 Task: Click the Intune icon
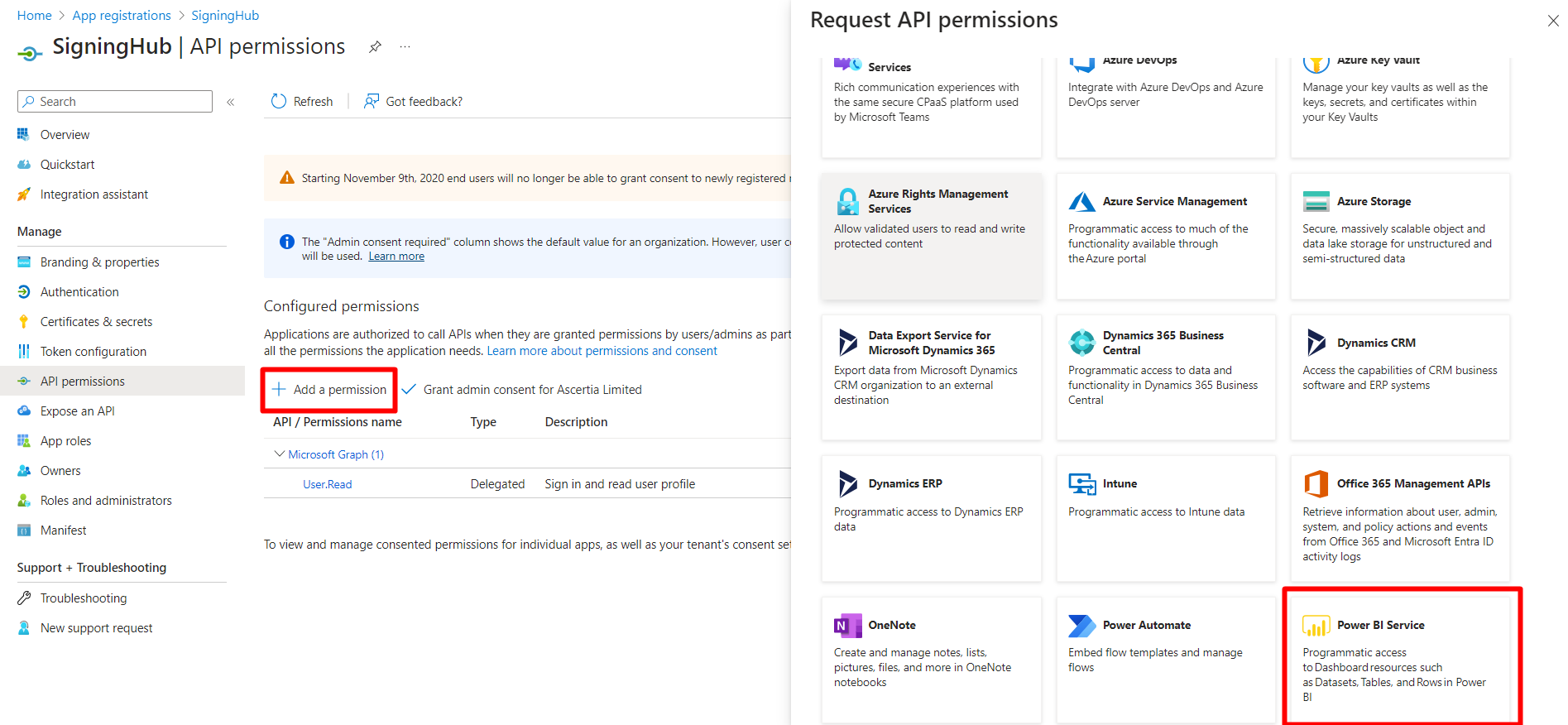(x=1081, y=483)
